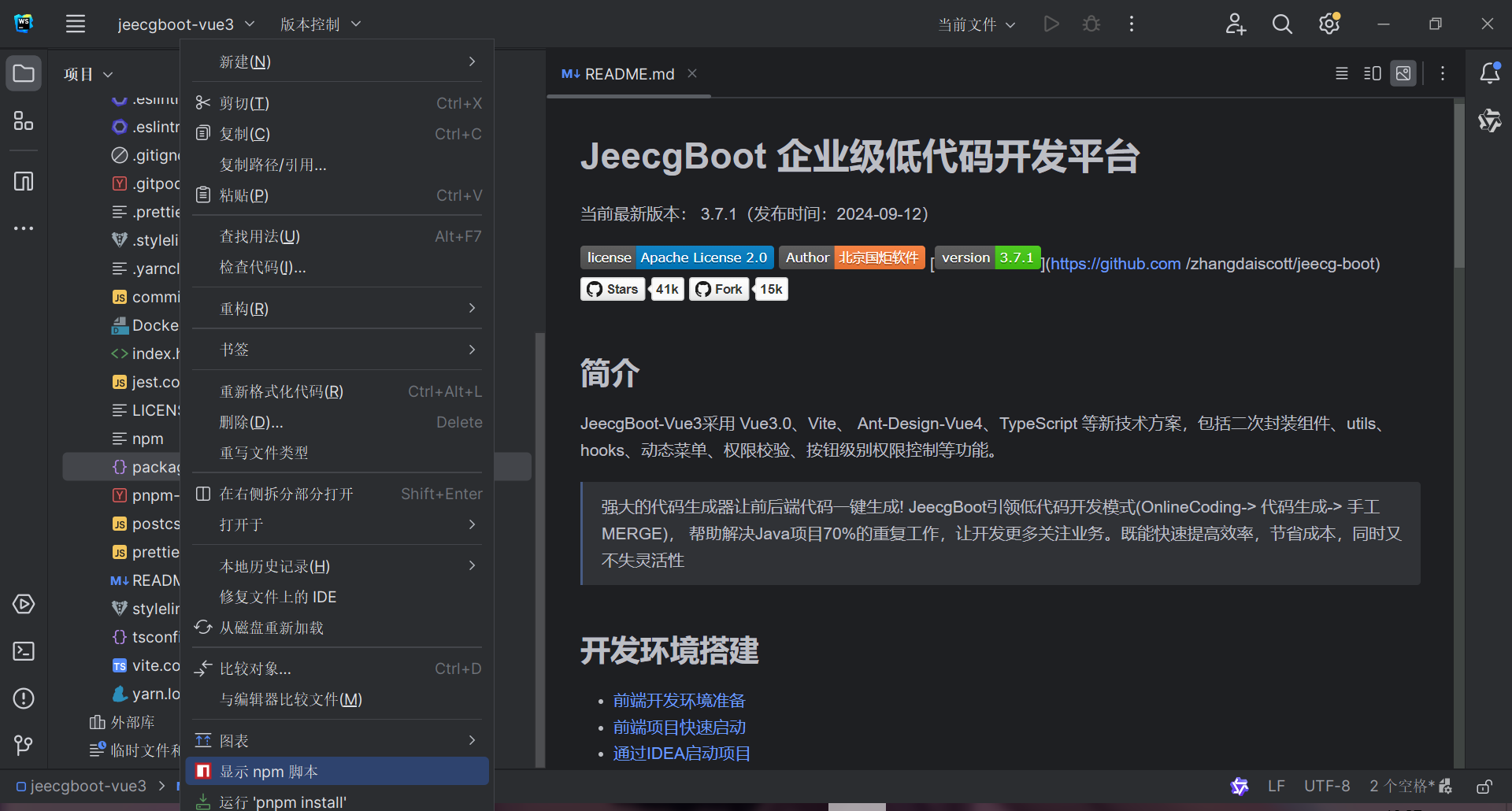Switch to preview-only view
The image size is (1512, 811).
click(x=1403, y=73)
